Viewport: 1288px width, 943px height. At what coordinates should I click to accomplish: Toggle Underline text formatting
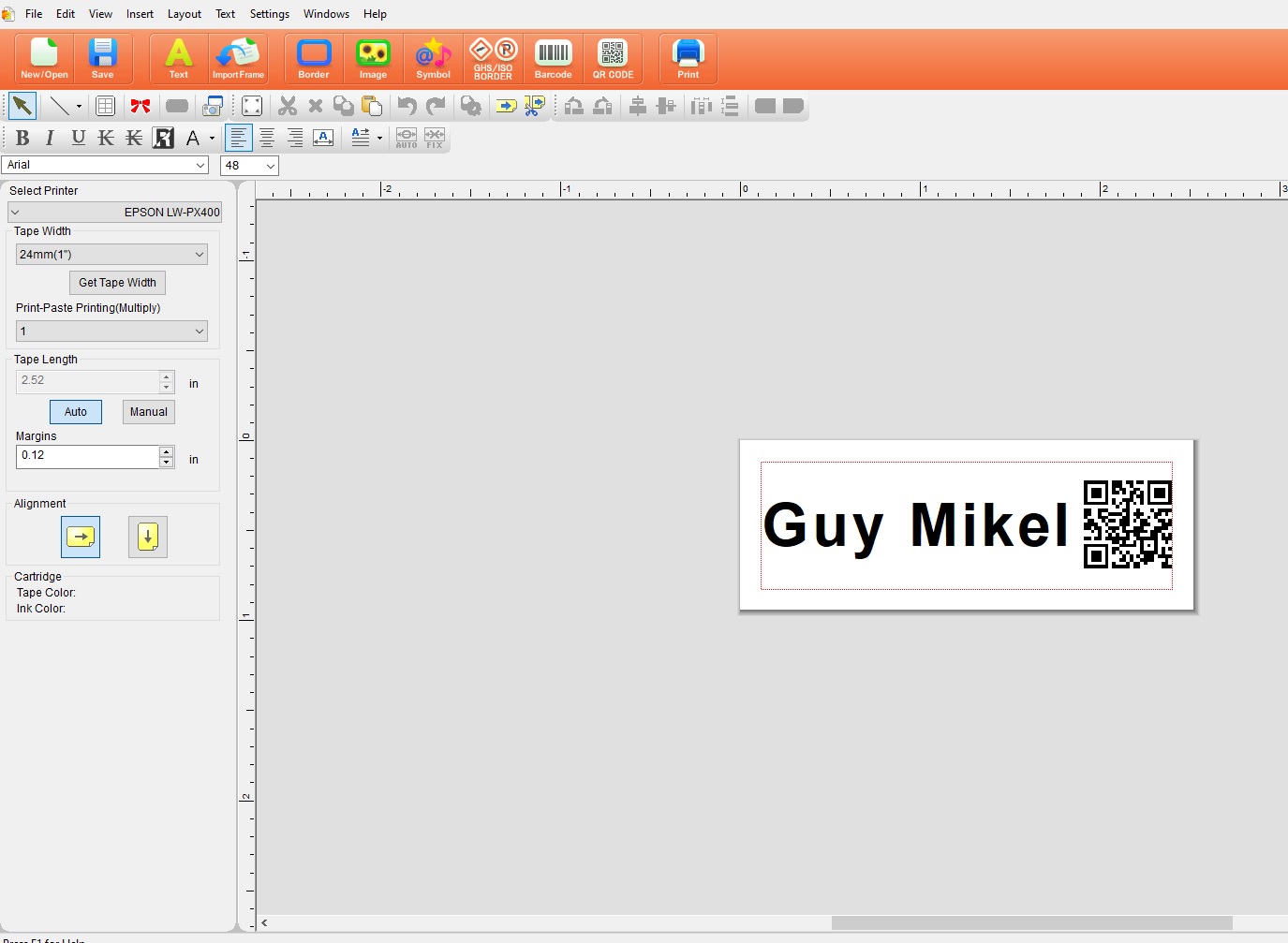(x=79, y=139)
